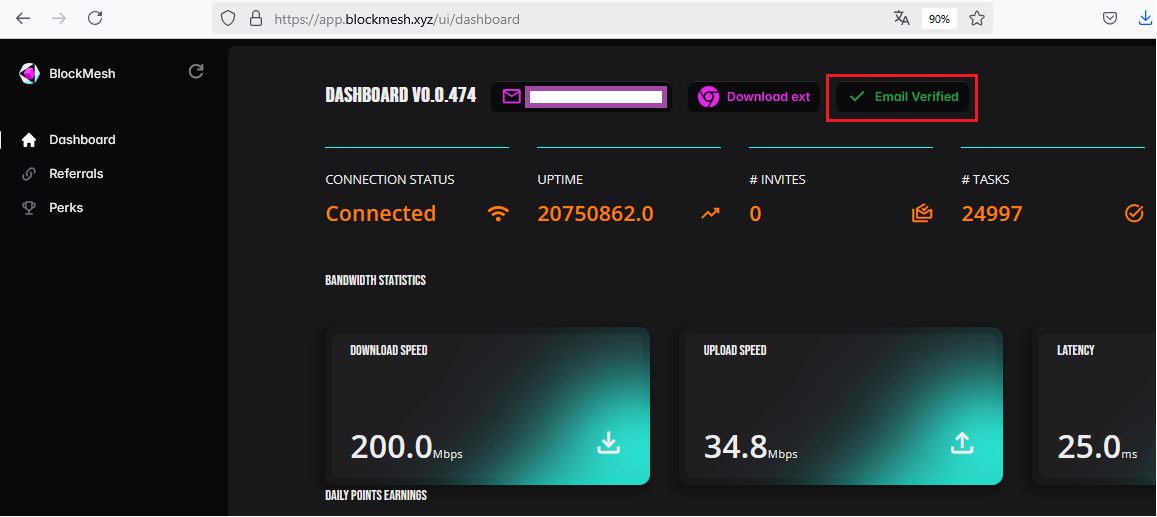Click the Connected status text
This screenshot has height=517, width=1157.
381,213
